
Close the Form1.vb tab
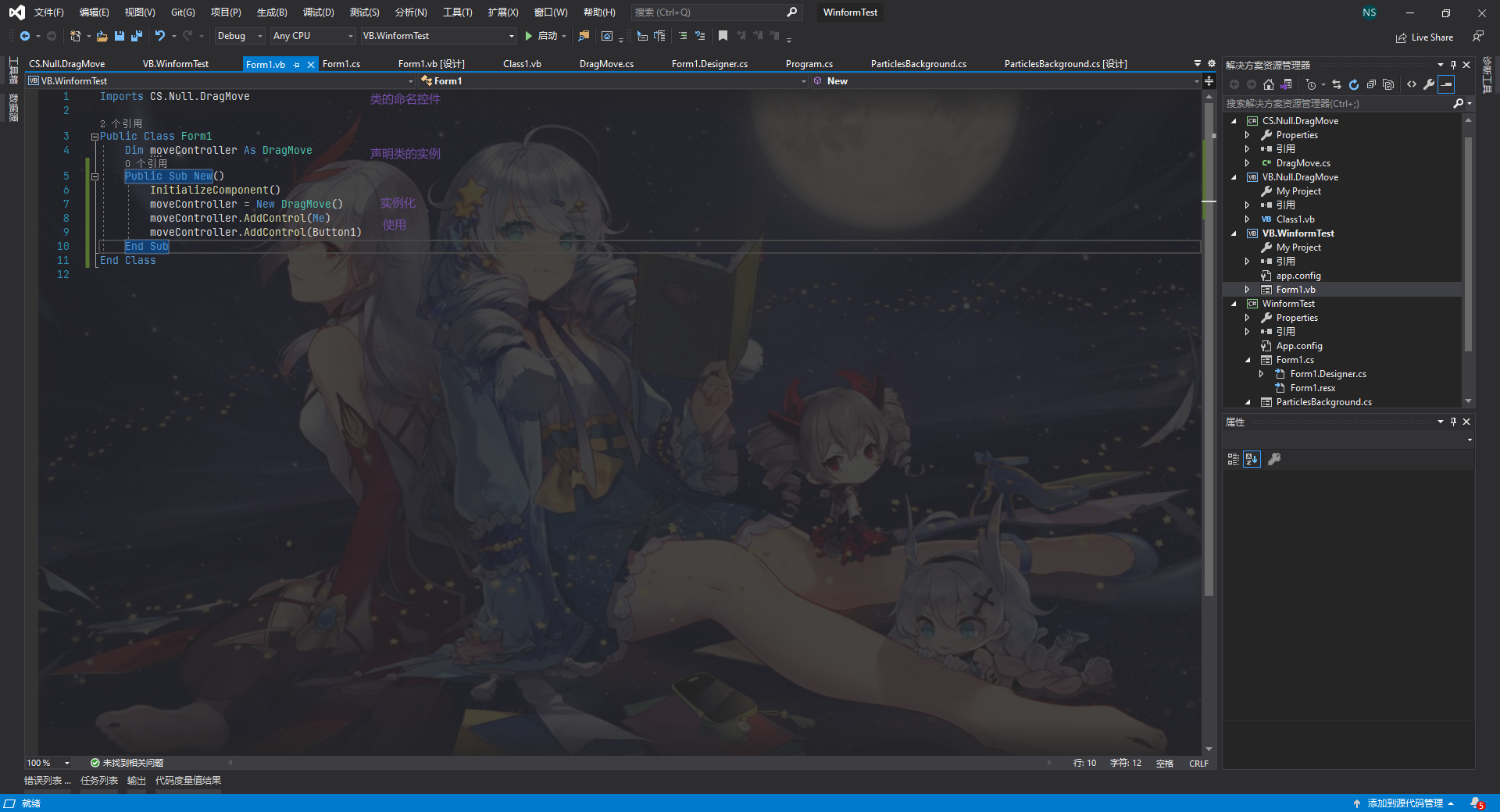pos(311,65)
